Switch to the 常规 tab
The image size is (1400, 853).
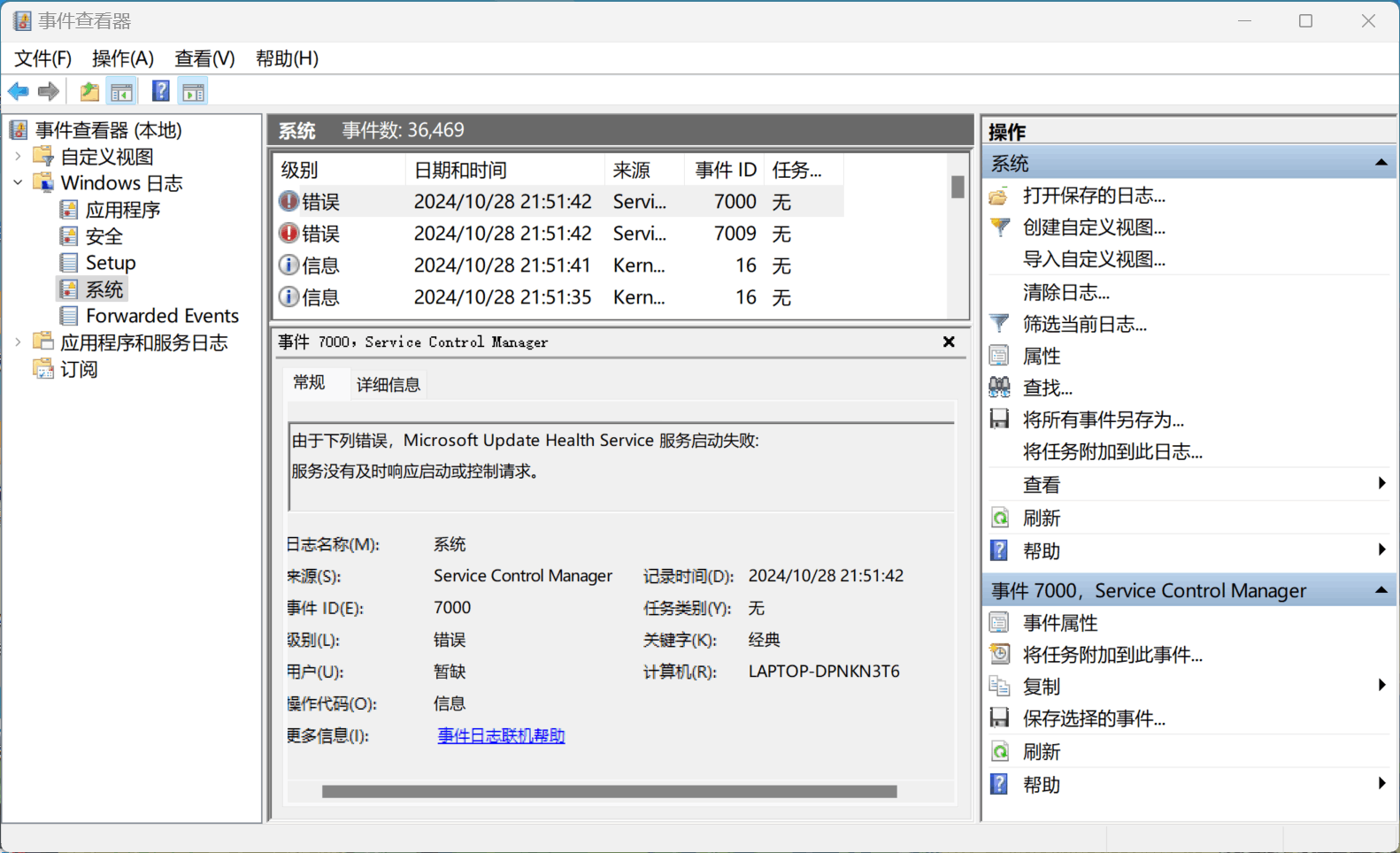309,382
